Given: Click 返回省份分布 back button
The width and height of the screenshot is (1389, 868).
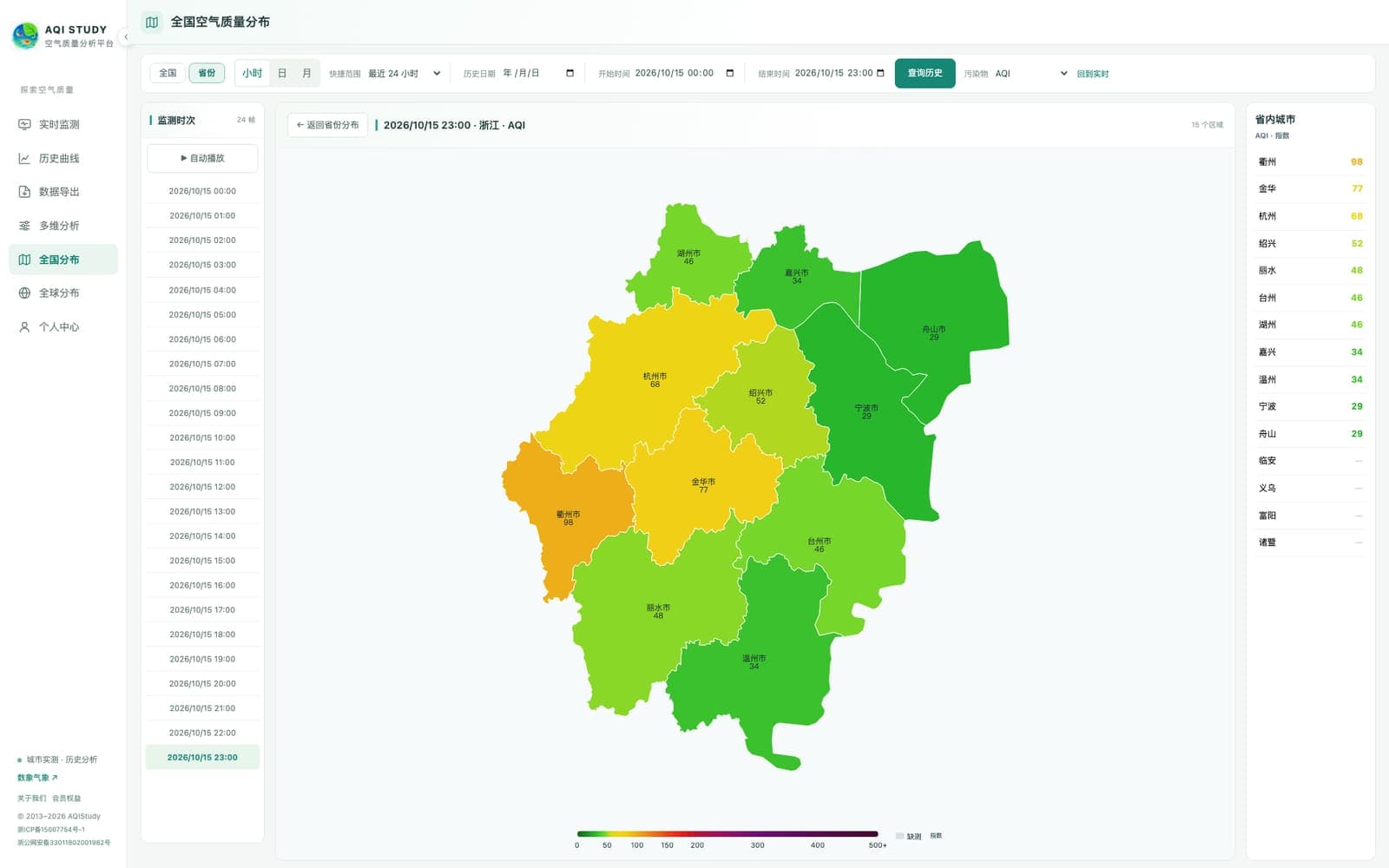Looking at the screenshot, I should (327, 125).
